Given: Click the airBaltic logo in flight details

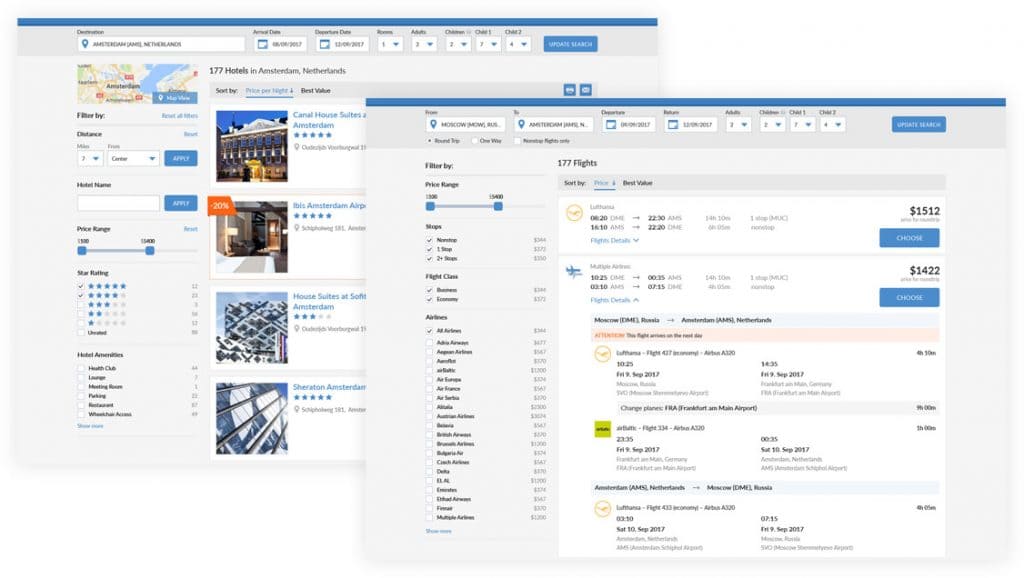Looking at the screenshot, I should coord(603,429).
